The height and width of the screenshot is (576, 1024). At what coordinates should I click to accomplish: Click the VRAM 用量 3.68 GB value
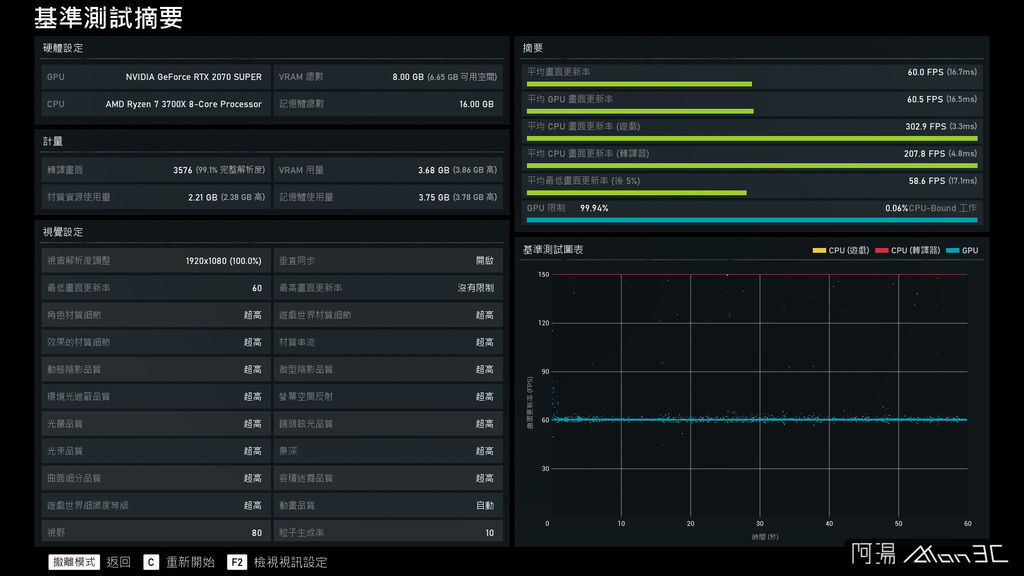point(457,170)
